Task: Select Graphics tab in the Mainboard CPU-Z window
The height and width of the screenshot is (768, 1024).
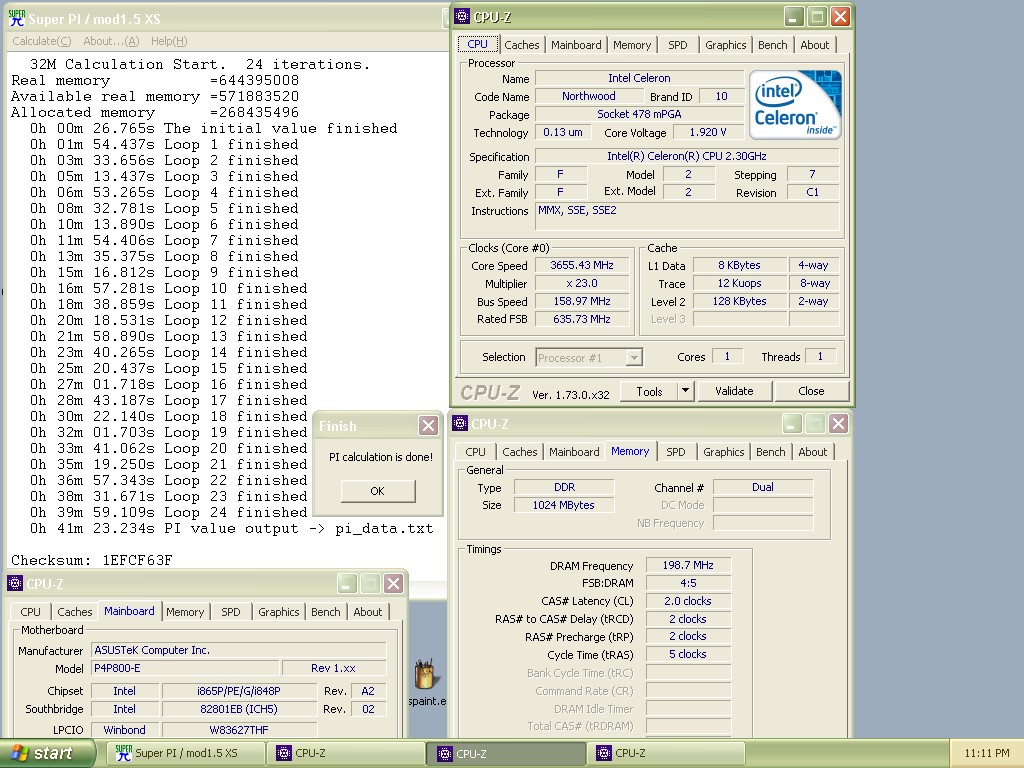Action: coord(278,612)
